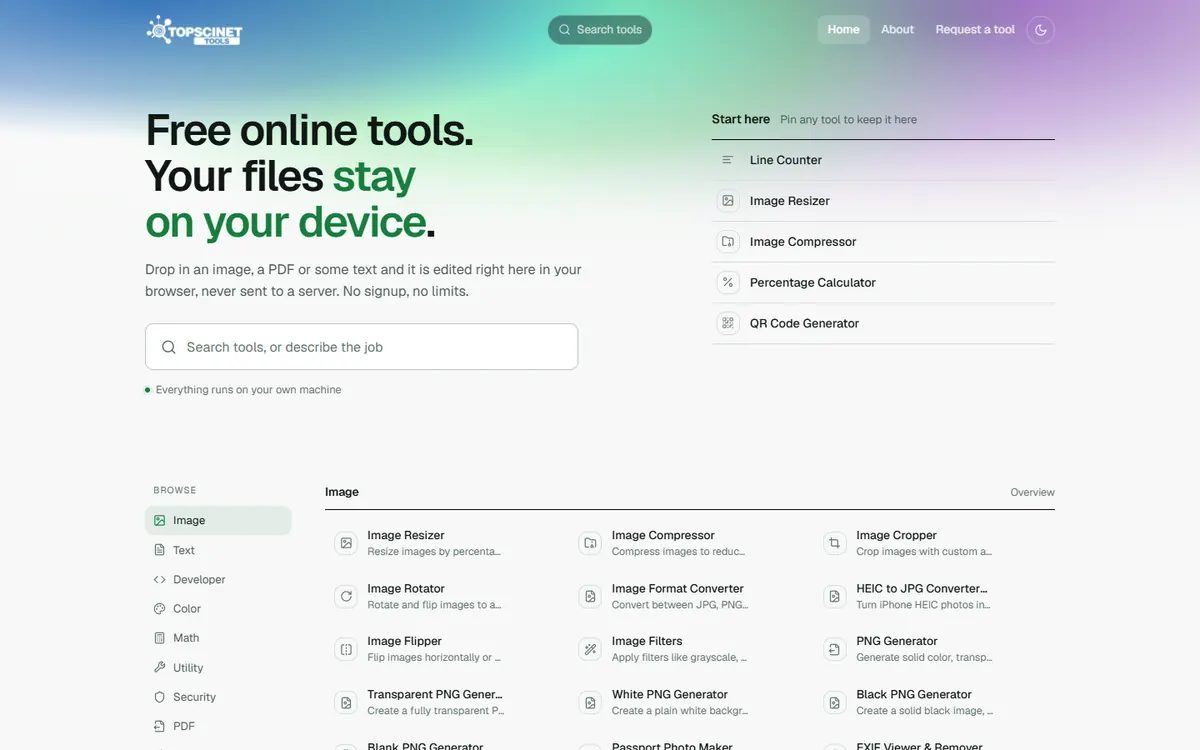Click the HEIC to JPG Converter icon
1200x750 pixels.
coord(835,596)
